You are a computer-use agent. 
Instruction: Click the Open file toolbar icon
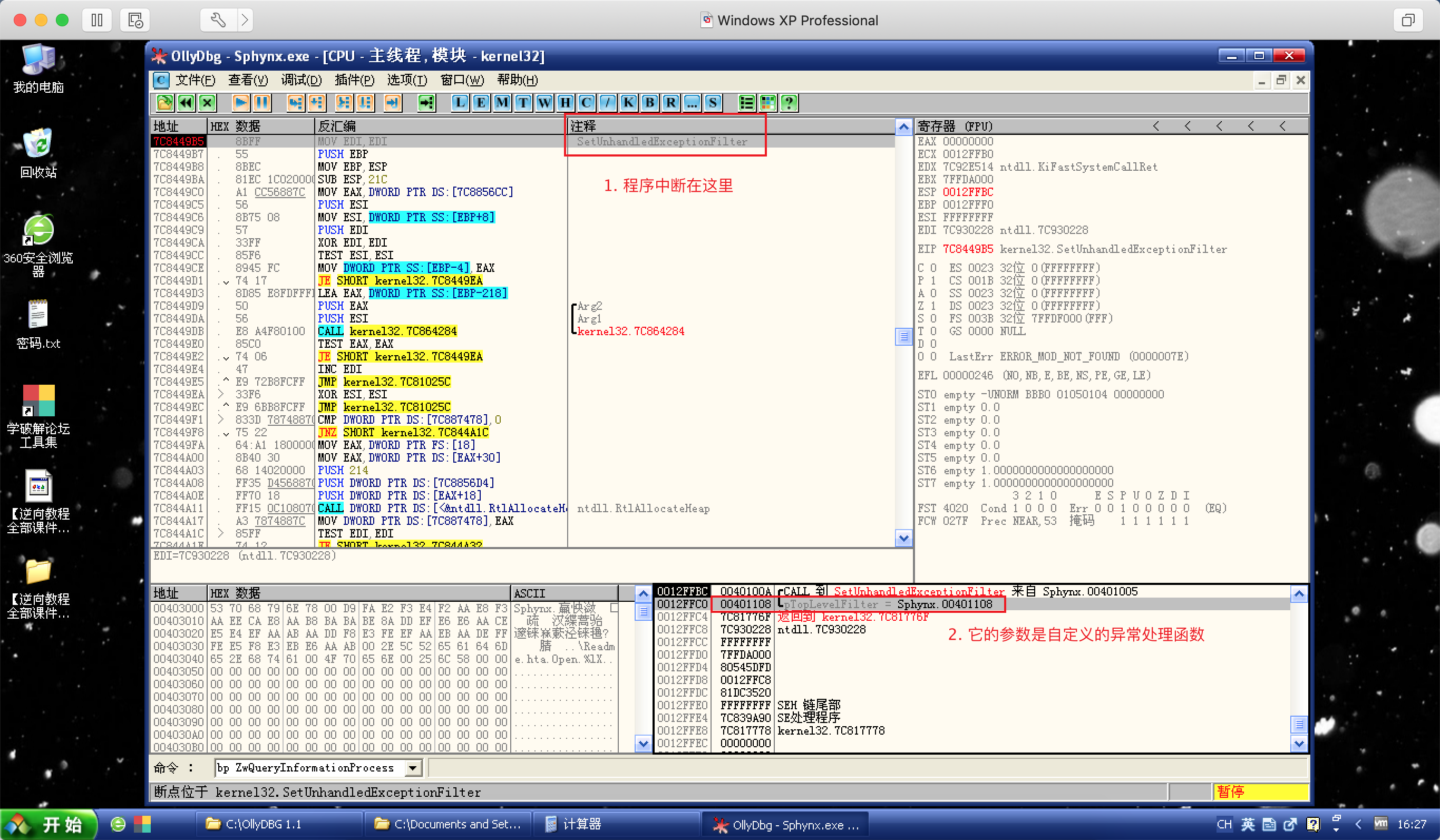tap(164, 103)
